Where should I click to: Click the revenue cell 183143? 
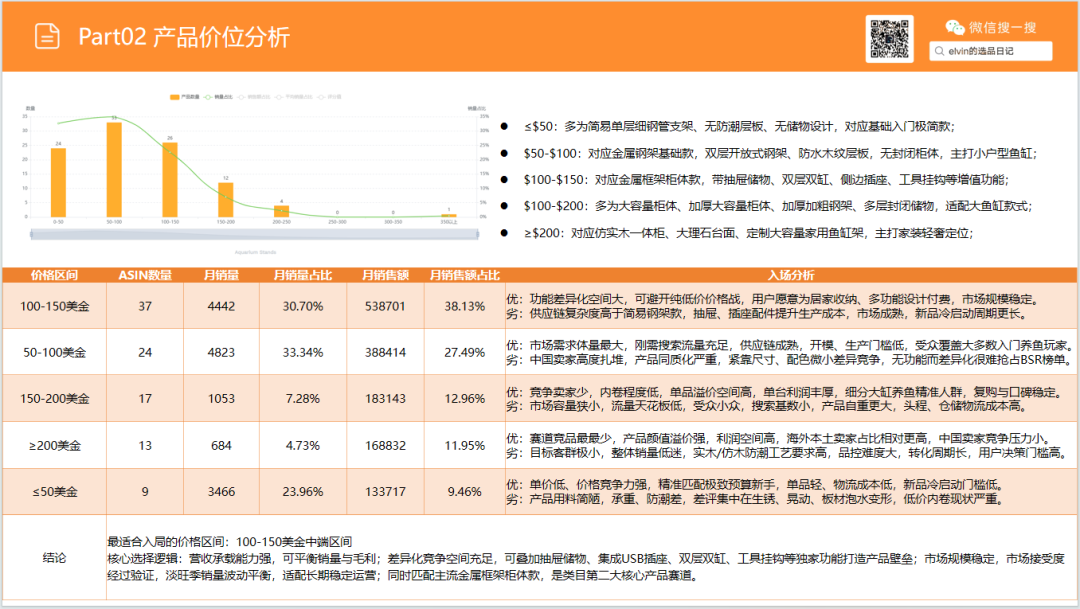coord(385,398)
